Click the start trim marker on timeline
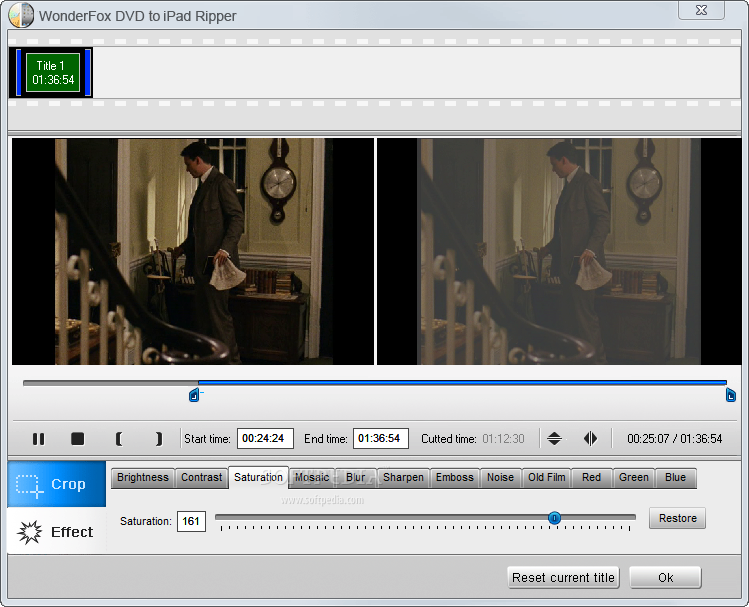 pos(194,395)
